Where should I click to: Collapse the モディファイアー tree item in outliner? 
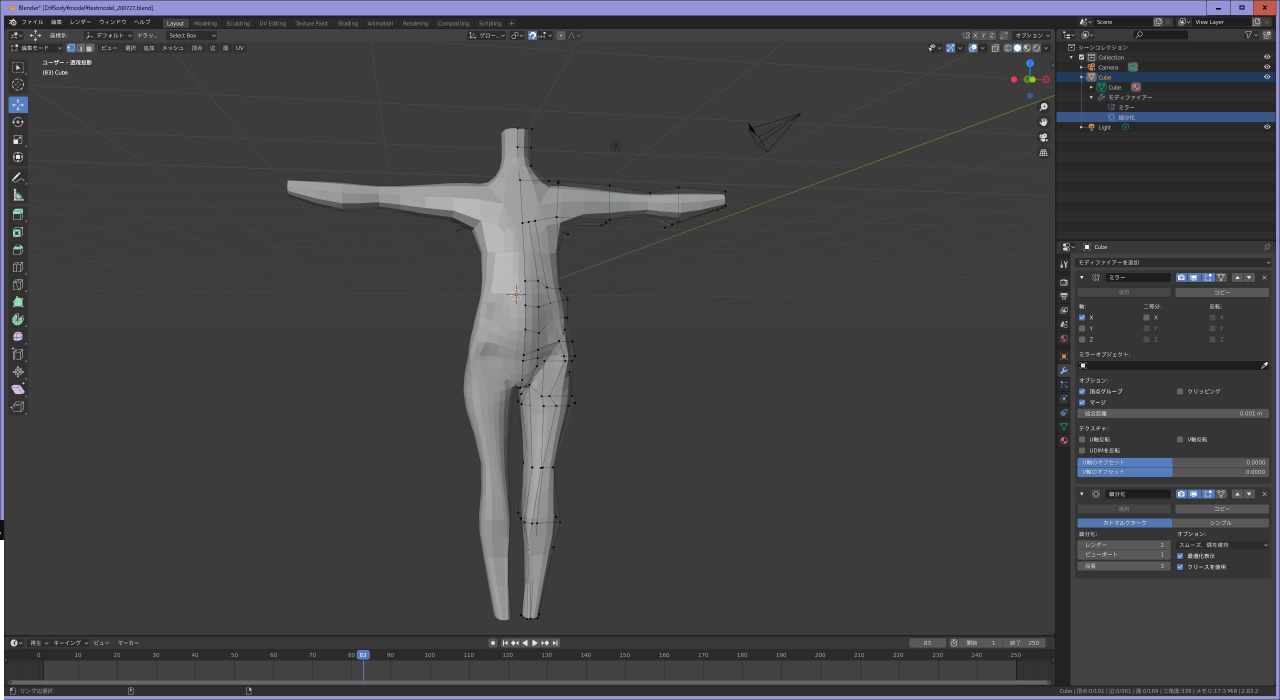[1092, 97]
